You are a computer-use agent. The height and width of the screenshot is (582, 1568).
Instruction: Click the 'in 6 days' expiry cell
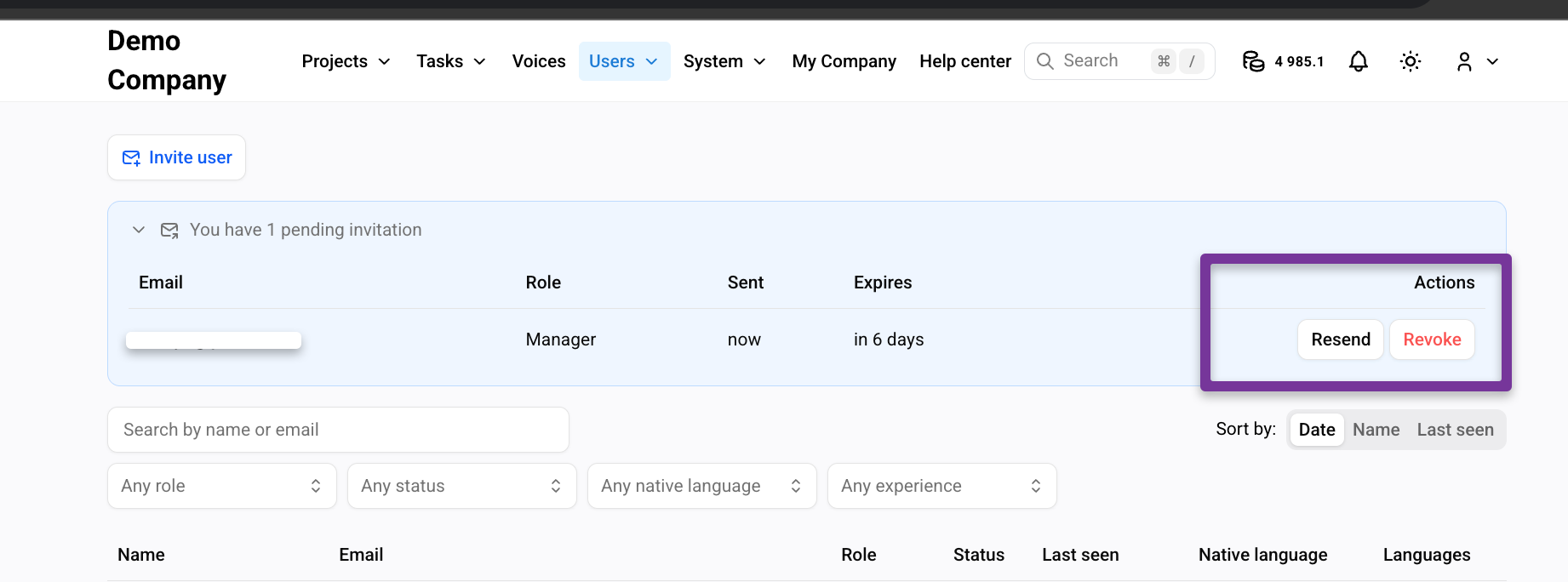(889, 339)
